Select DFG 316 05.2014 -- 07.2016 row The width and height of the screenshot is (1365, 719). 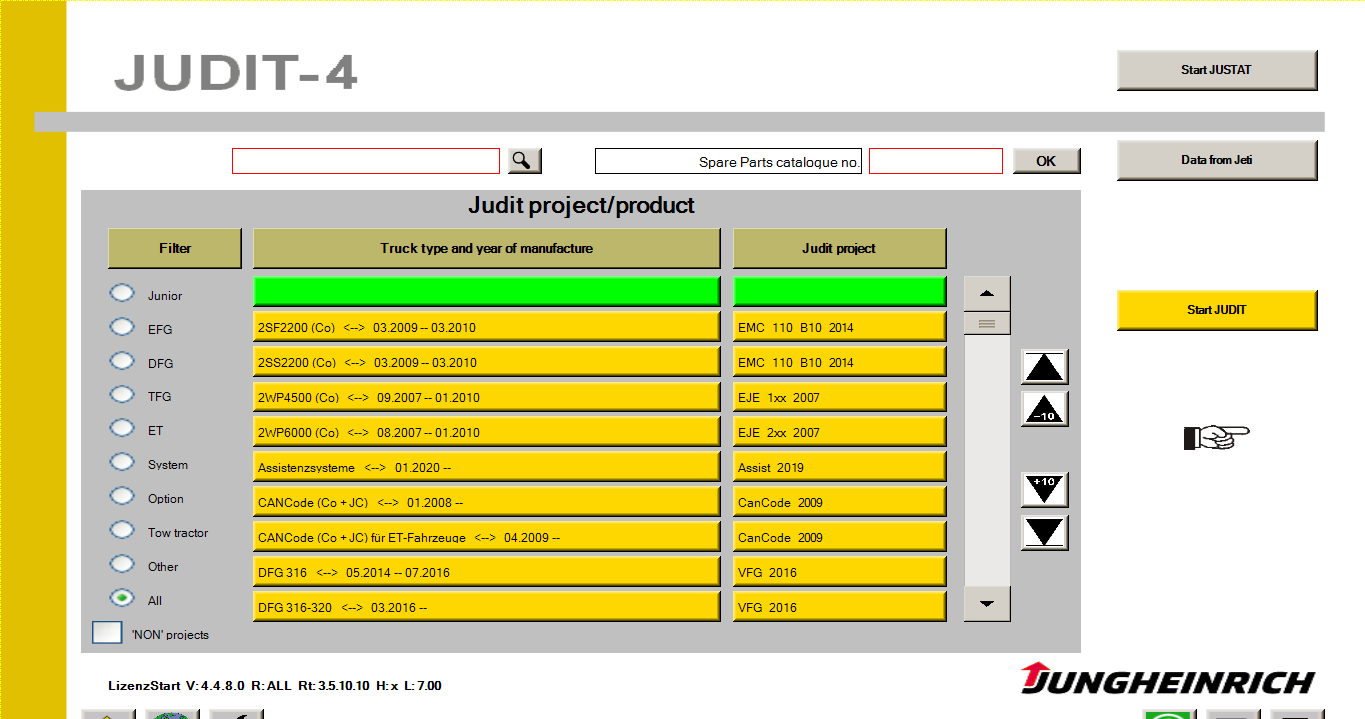pos(486,572)
